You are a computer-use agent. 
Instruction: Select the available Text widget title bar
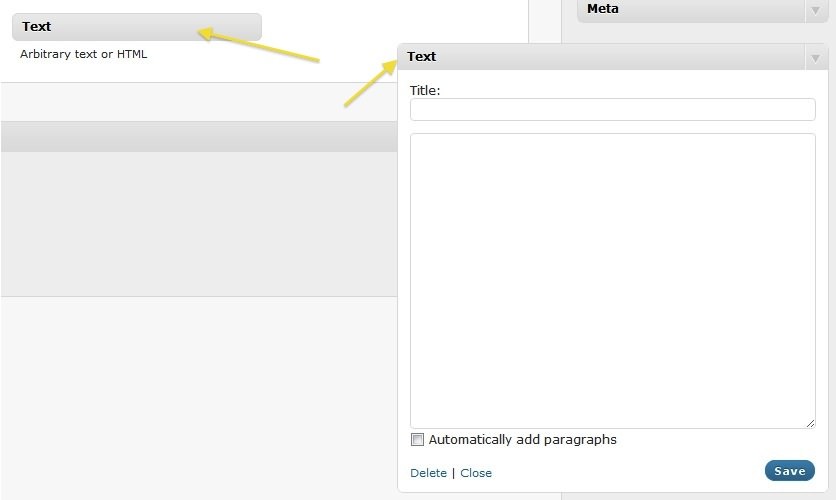136,27
